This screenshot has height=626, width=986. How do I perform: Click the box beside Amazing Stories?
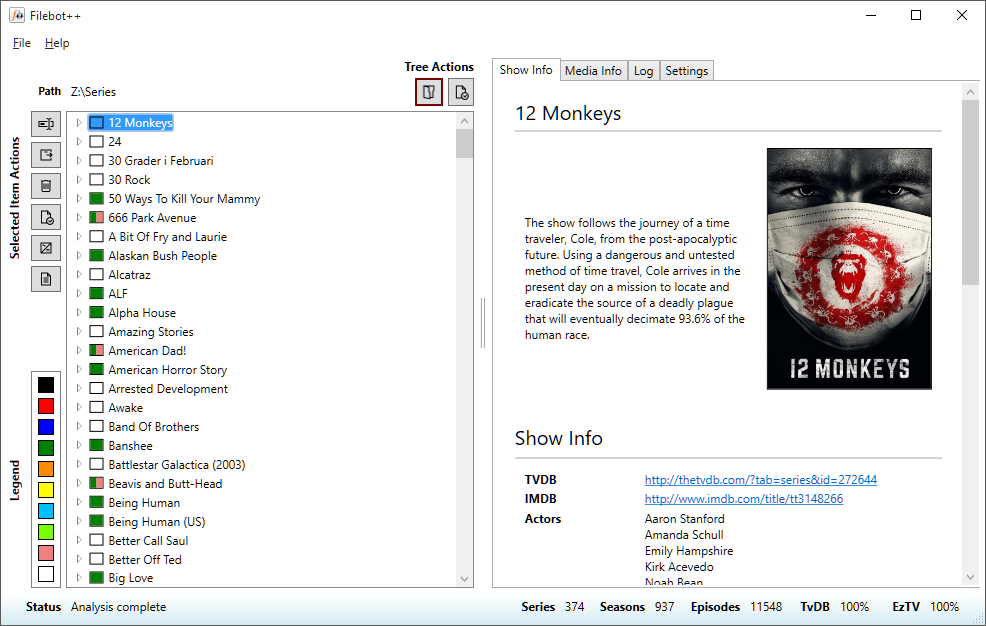[x=96, y=331]
